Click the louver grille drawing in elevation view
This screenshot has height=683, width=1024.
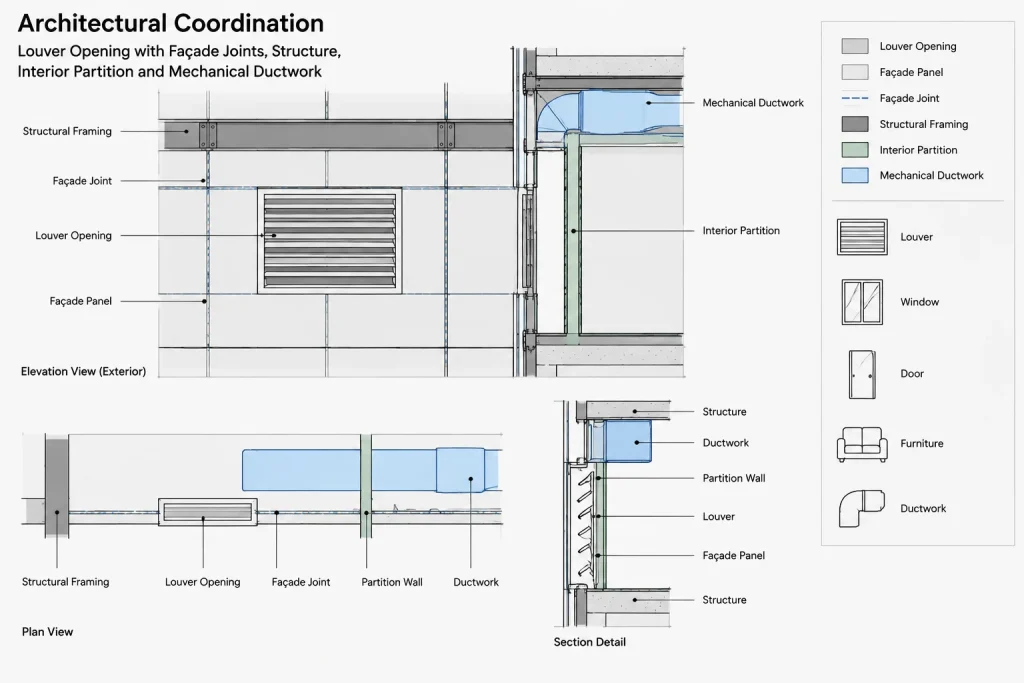330,242
